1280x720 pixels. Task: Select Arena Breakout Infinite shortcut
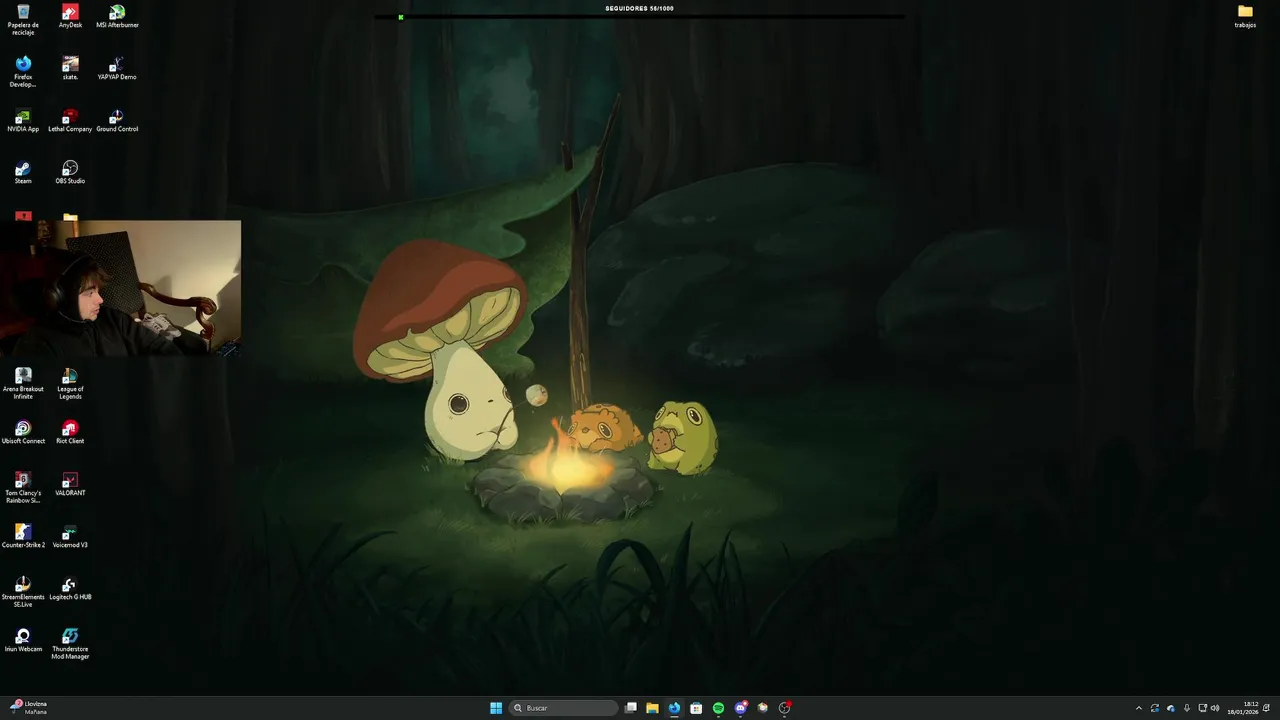(x=23, y=383)
